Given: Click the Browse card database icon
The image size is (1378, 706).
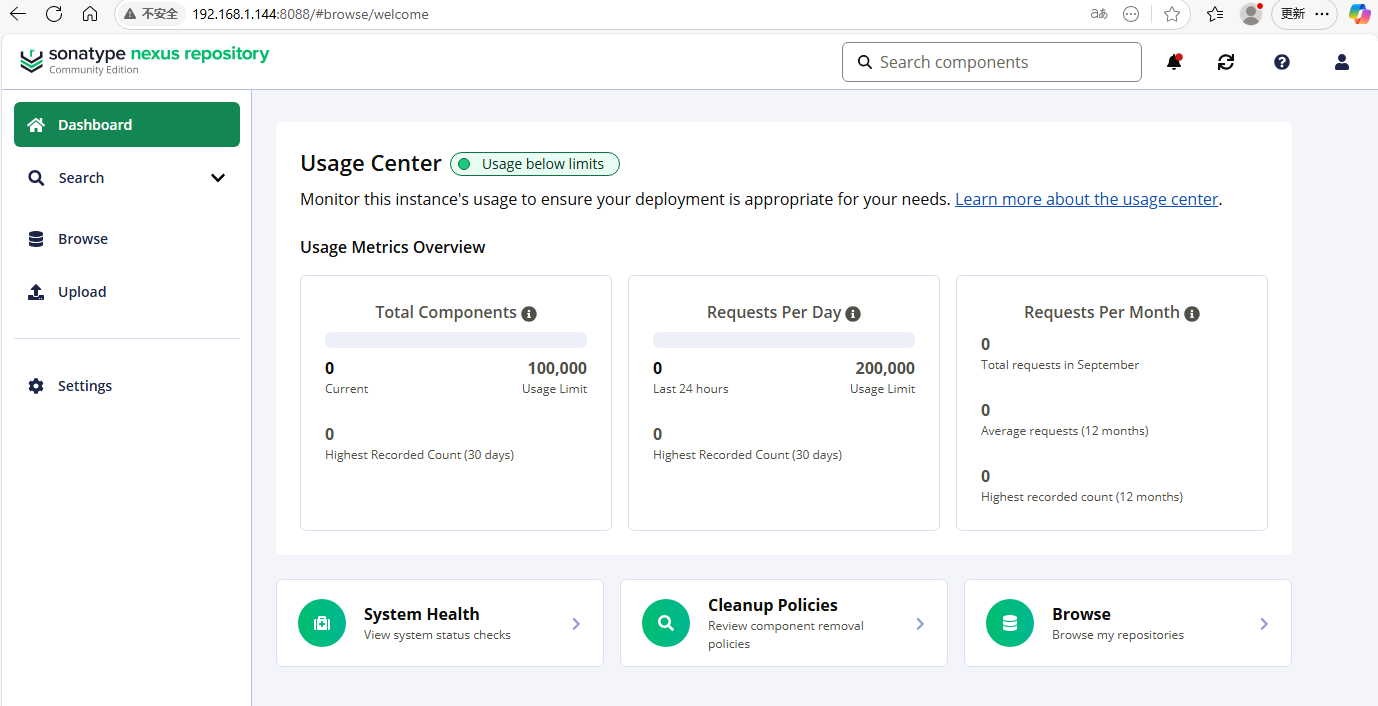Looking at the screenshot, I should pos(1010,623).
